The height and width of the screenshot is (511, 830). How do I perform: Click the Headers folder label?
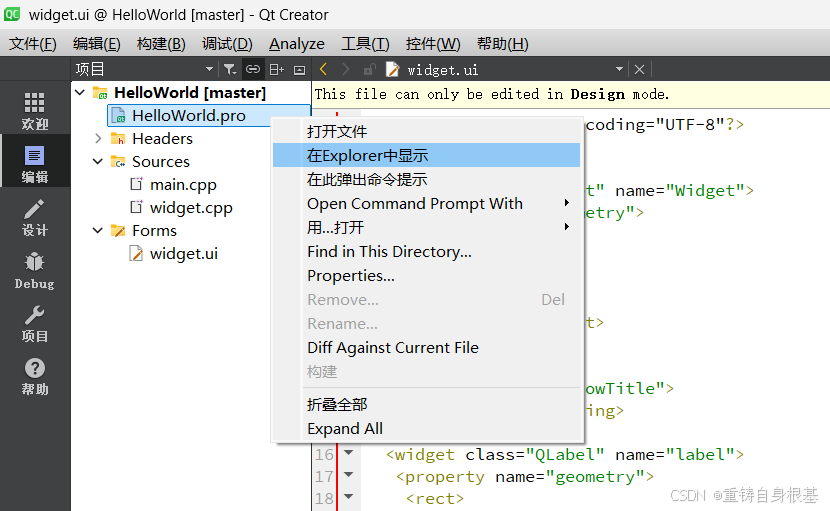coord(162,138)
